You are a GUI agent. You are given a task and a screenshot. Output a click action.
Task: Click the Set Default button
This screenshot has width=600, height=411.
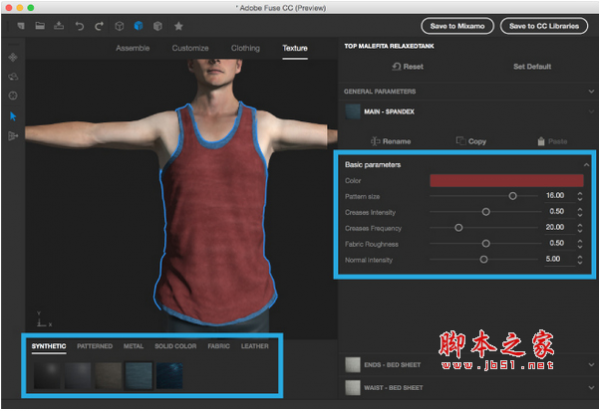532,67
